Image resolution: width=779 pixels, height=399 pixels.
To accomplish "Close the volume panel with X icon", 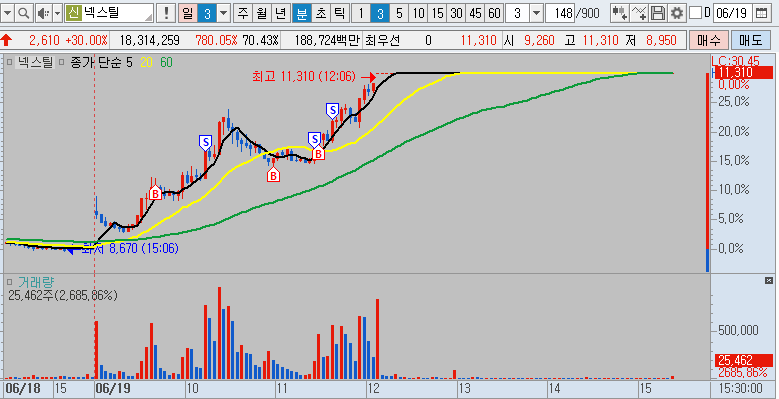I will point(769,281).
